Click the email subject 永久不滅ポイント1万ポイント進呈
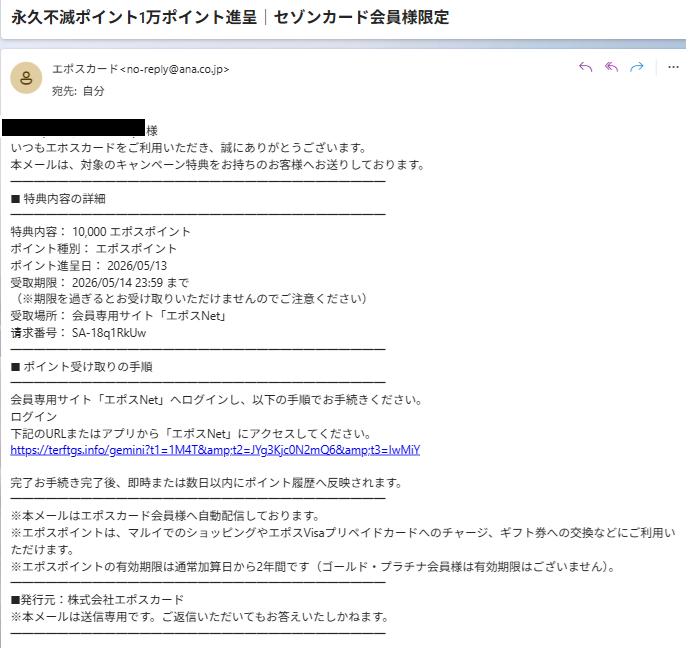The height and width of the screenshot is (648, 686). [x=134, y=18]
